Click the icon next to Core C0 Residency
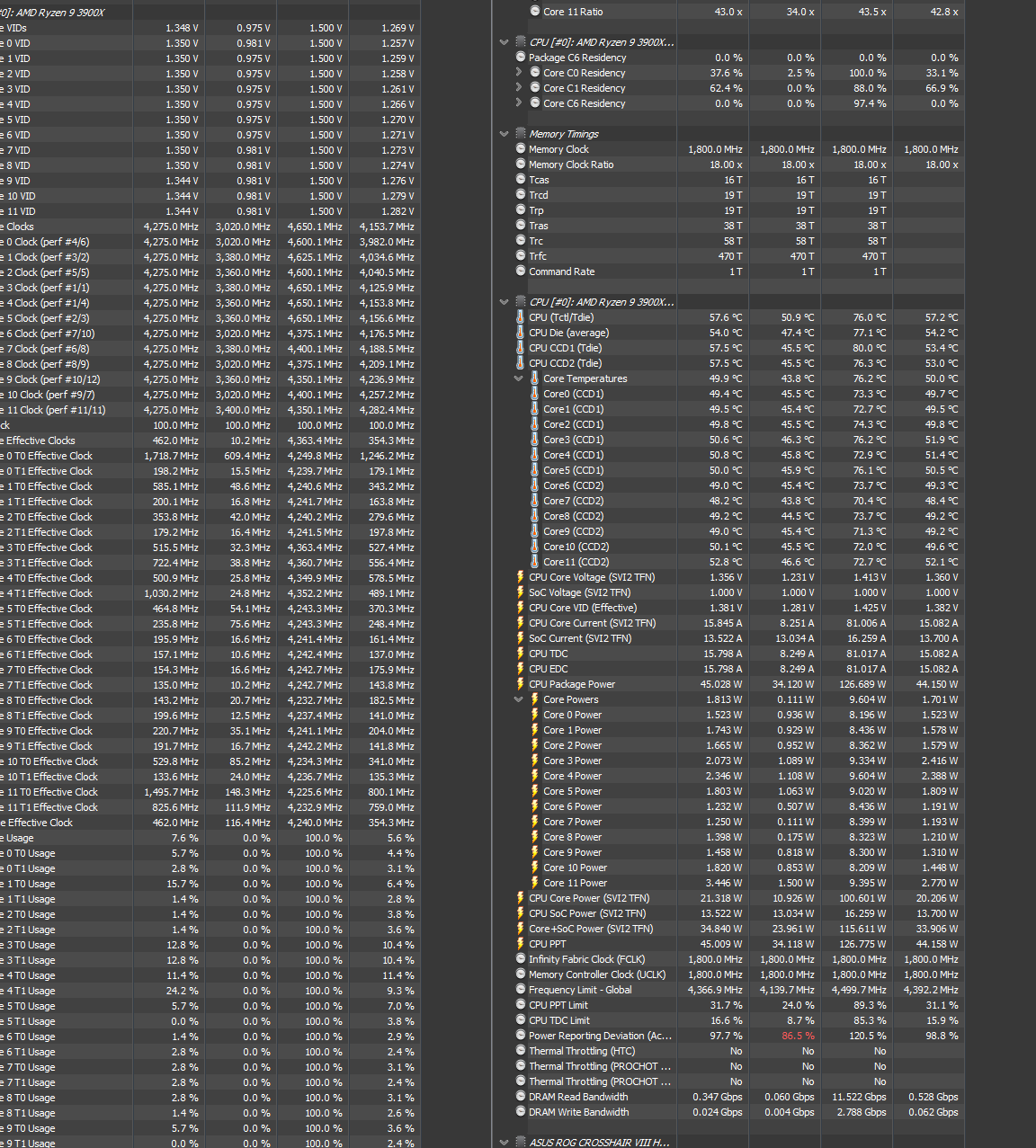The image size is (1036, 1148). [x=535, y=73]
